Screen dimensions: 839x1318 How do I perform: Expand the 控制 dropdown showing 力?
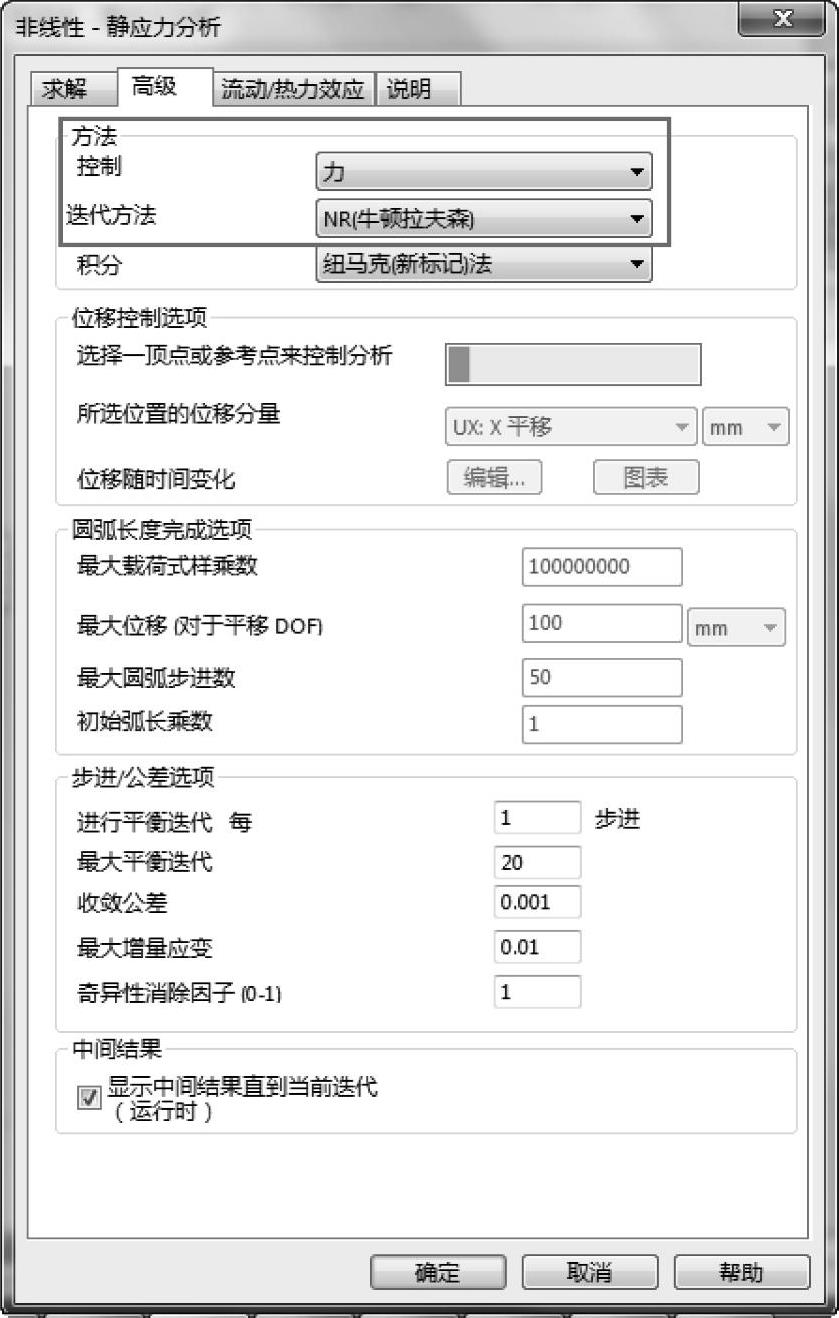(x=484, y=172)
